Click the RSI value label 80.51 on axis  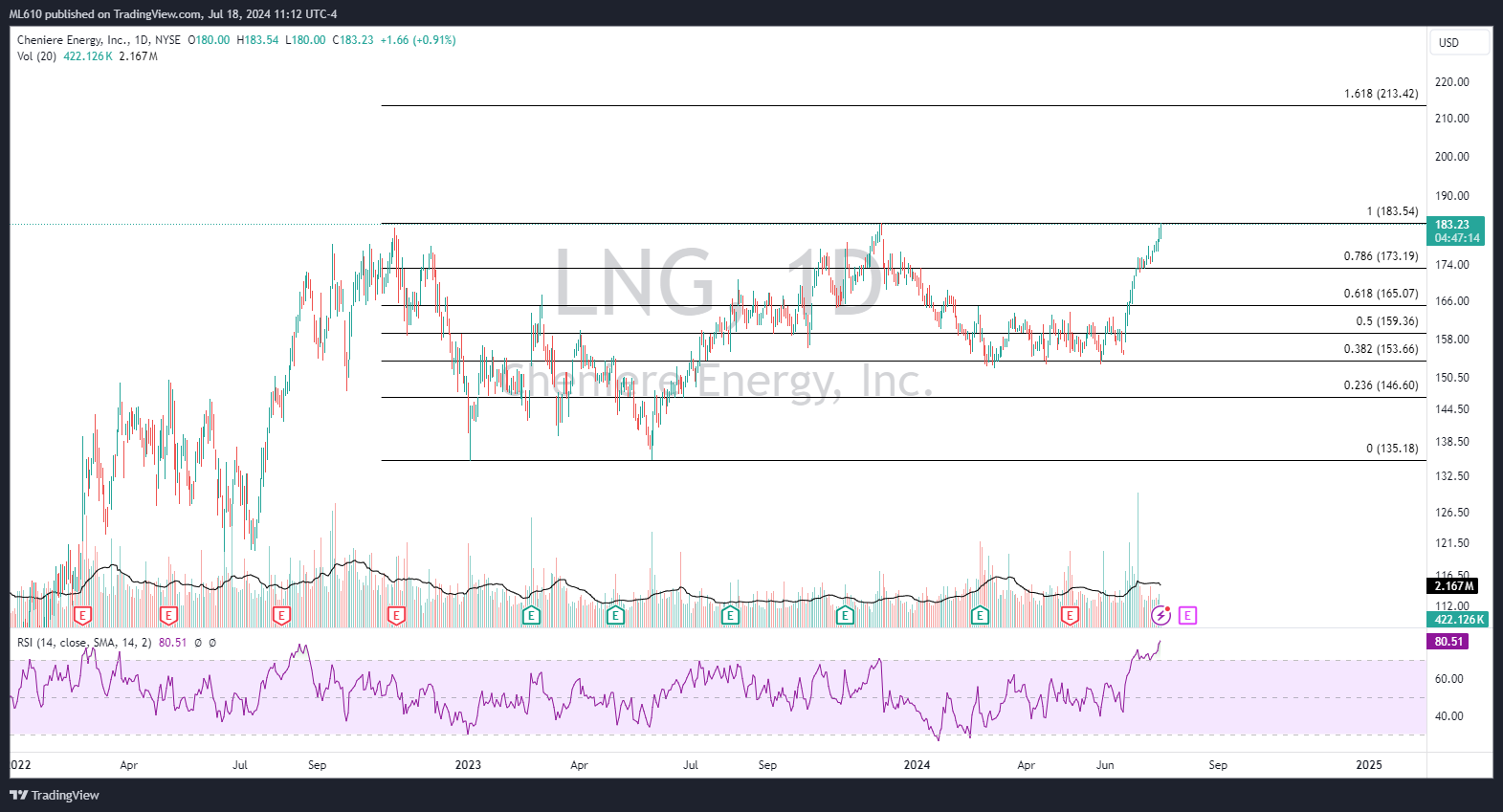(1448, 642)
